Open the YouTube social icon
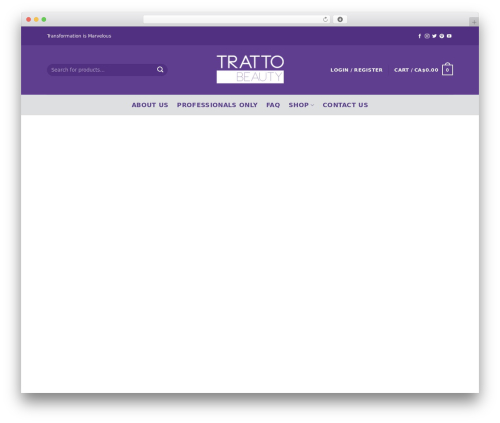Viewport: 500px width, 423px height. pyautogui.click(x=449, y=36)
